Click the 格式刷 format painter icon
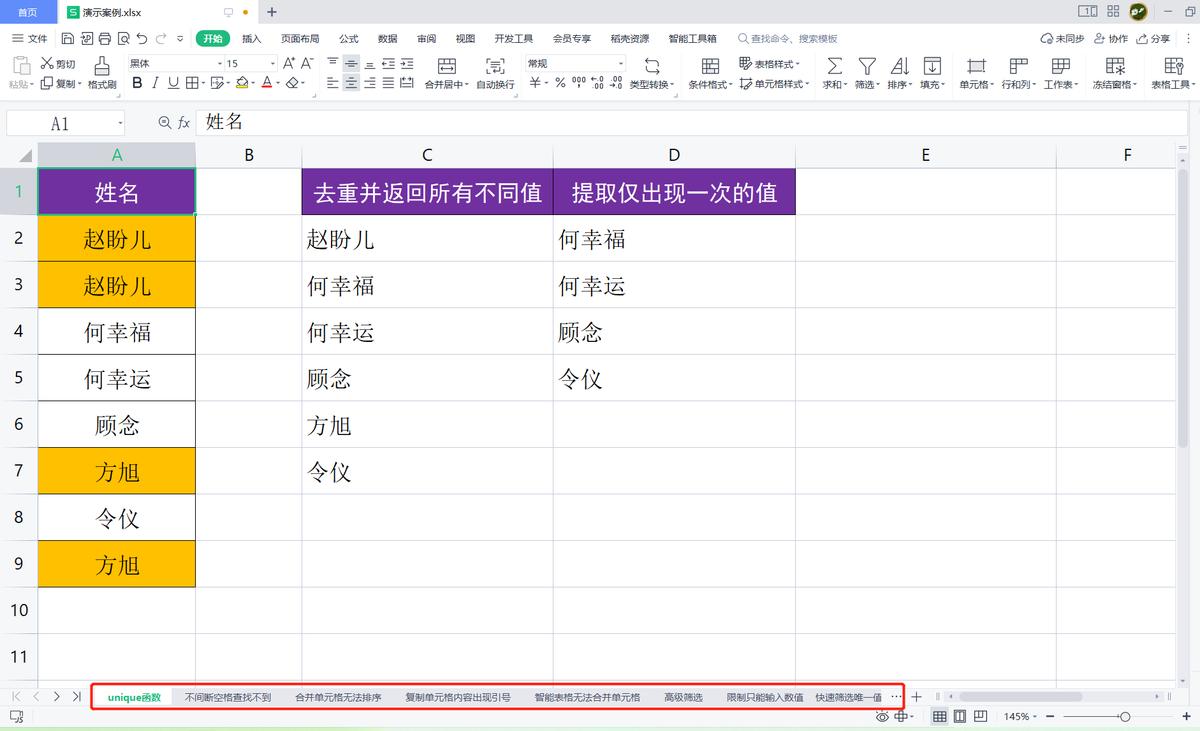The width and height of the screenshot is (1200, 731). pos(102,73)
